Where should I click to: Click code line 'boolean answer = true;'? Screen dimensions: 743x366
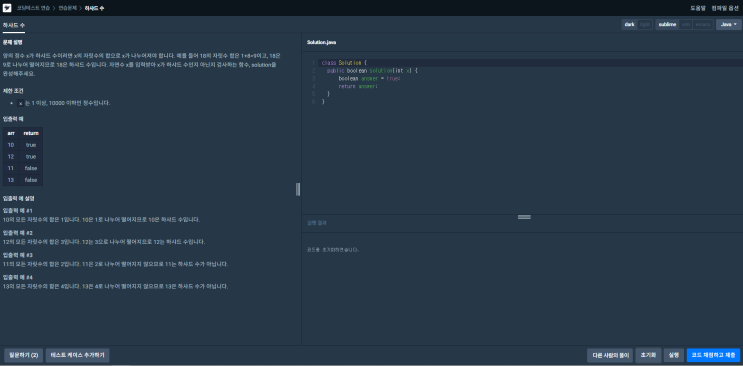pos(369,78)
